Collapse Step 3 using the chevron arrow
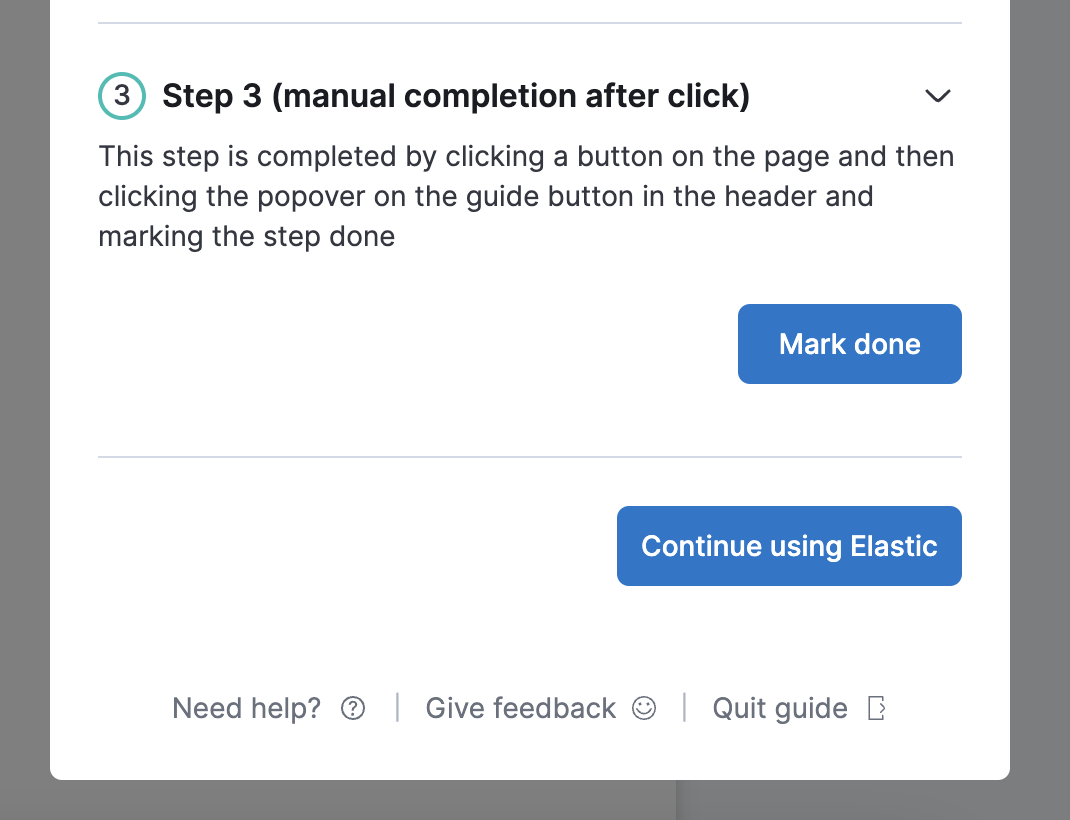Image resolution: width=1070 pixels, height=820 pixels. [x=937, y=96]
